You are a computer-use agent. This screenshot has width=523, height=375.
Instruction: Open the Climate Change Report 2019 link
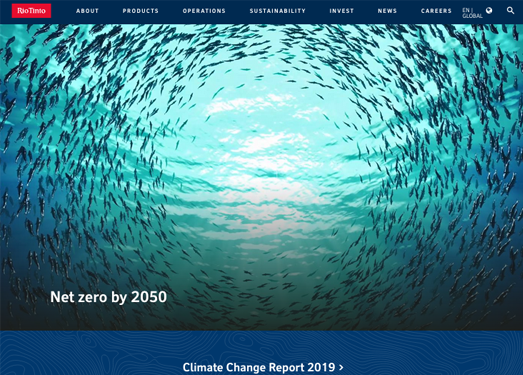(x=259, y=367)
